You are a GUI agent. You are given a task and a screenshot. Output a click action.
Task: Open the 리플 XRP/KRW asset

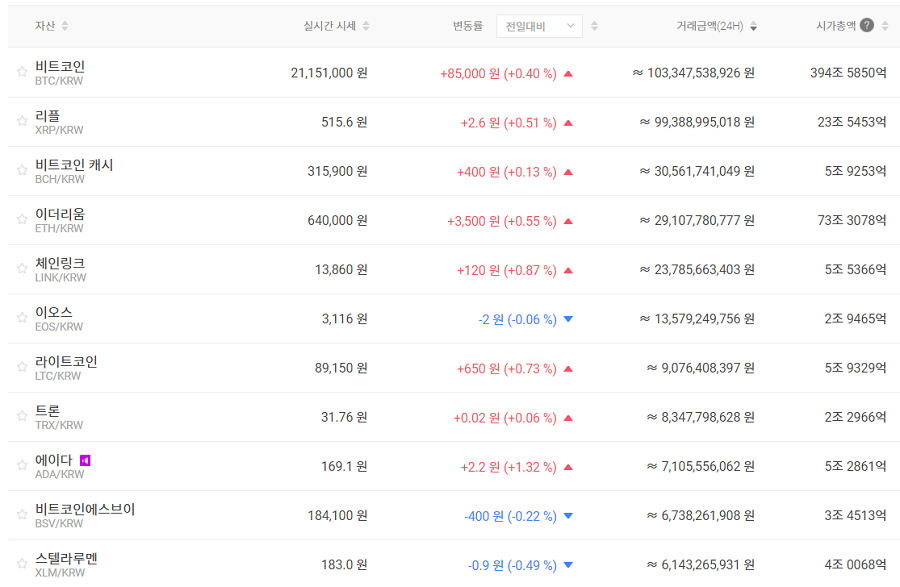pyautogui.click(x=59, y=122)
